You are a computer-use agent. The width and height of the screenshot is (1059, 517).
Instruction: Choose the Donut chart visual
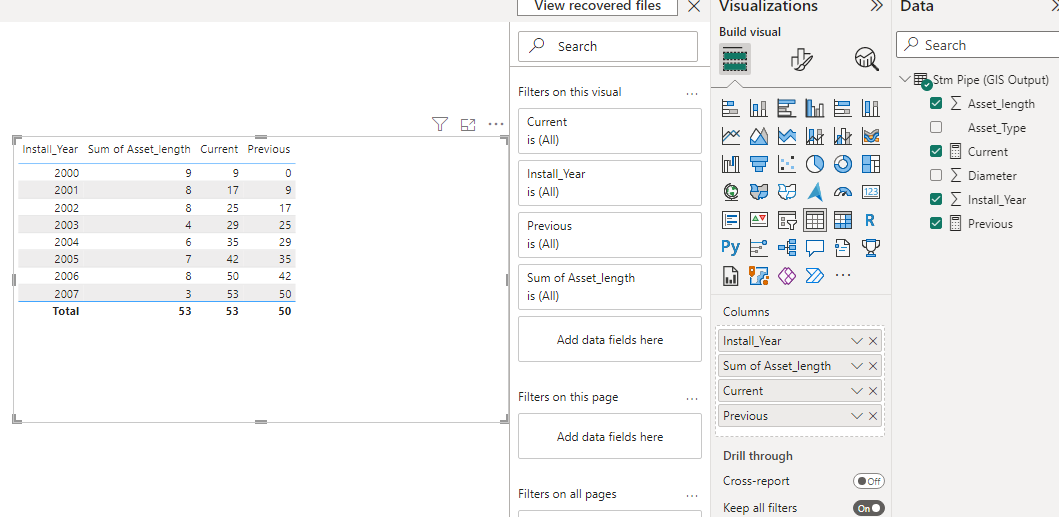(x=843, y=164)
